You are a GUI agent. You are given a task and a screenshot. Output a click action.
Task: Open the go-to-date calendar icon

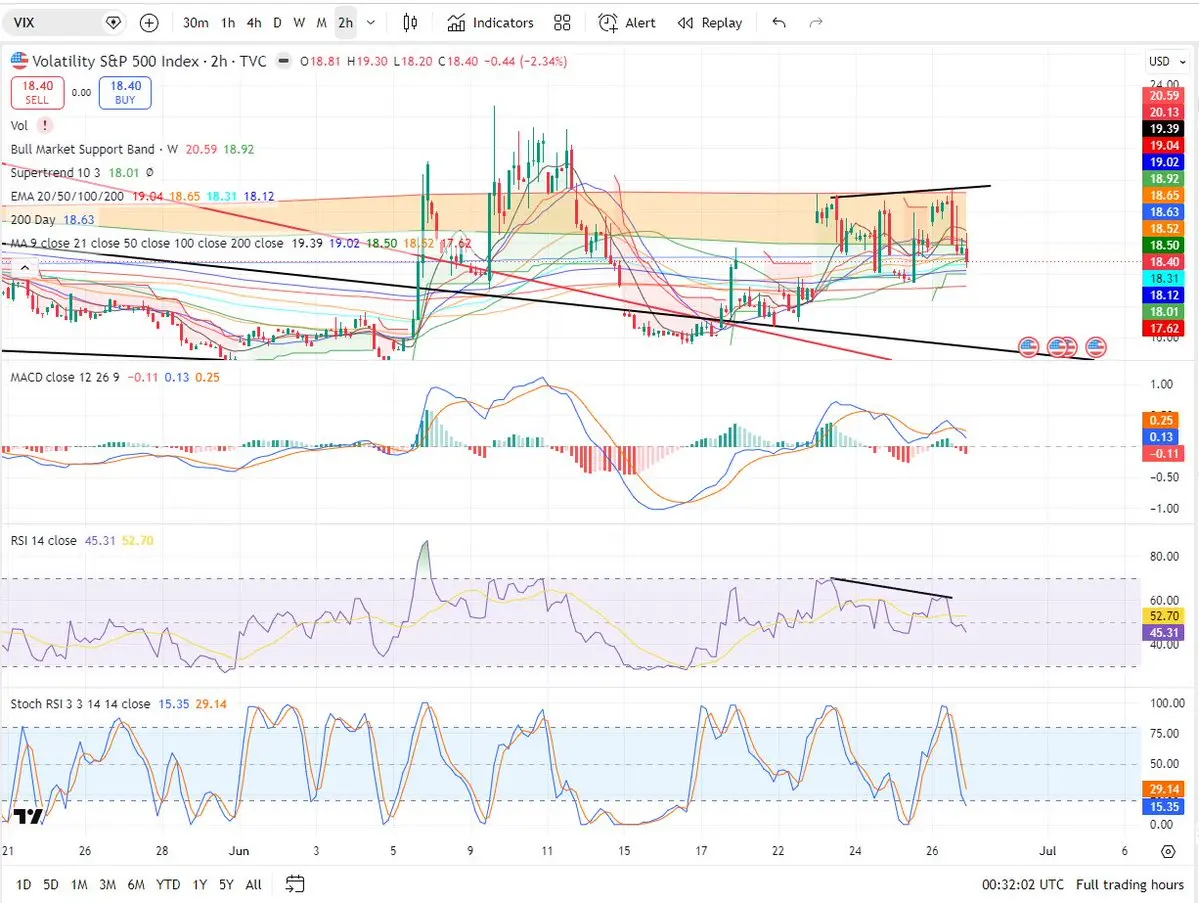pos(294,885)
